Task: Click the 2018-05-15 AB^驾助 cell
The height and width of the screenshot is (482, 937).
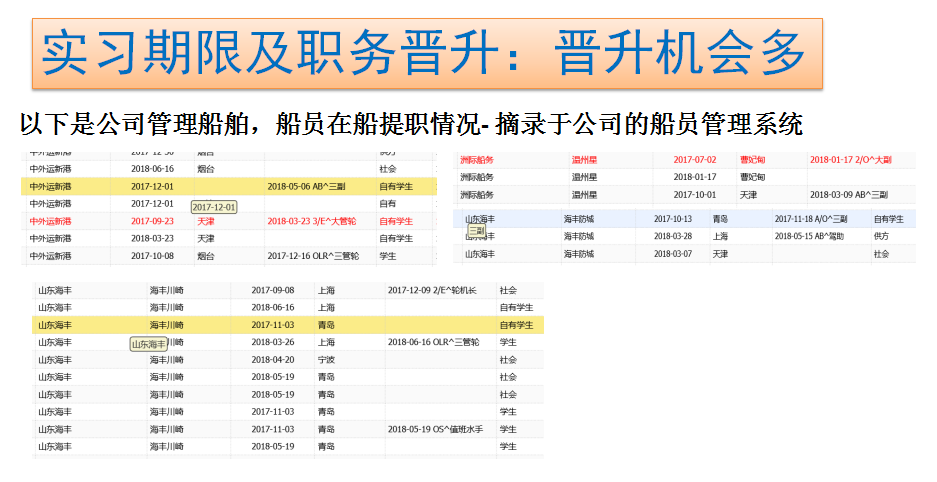Action: [x=810, y=236]
